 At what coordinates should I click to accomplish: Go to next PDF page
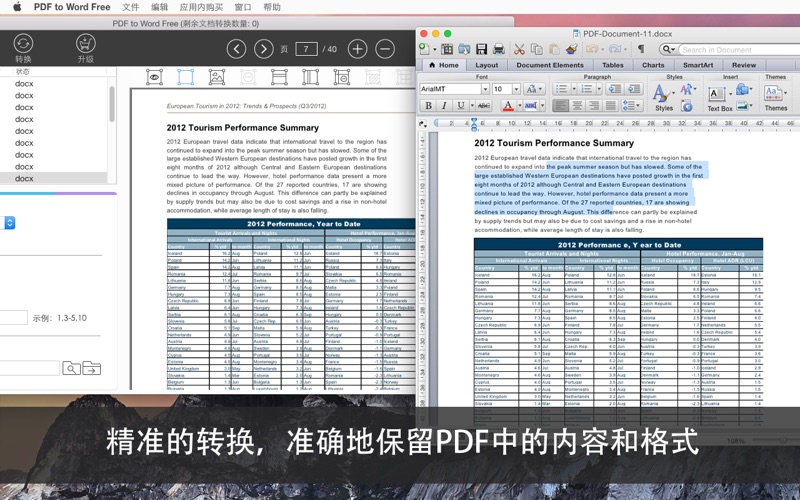coord(264,49)
